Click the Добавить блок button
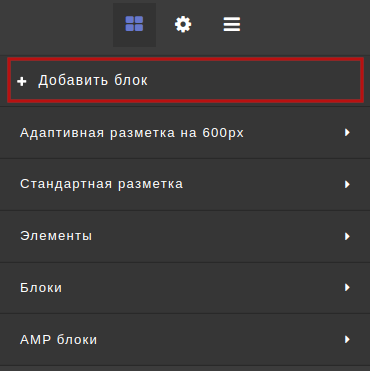This screenshot has width=370, height=371. (x=185, y=80)
